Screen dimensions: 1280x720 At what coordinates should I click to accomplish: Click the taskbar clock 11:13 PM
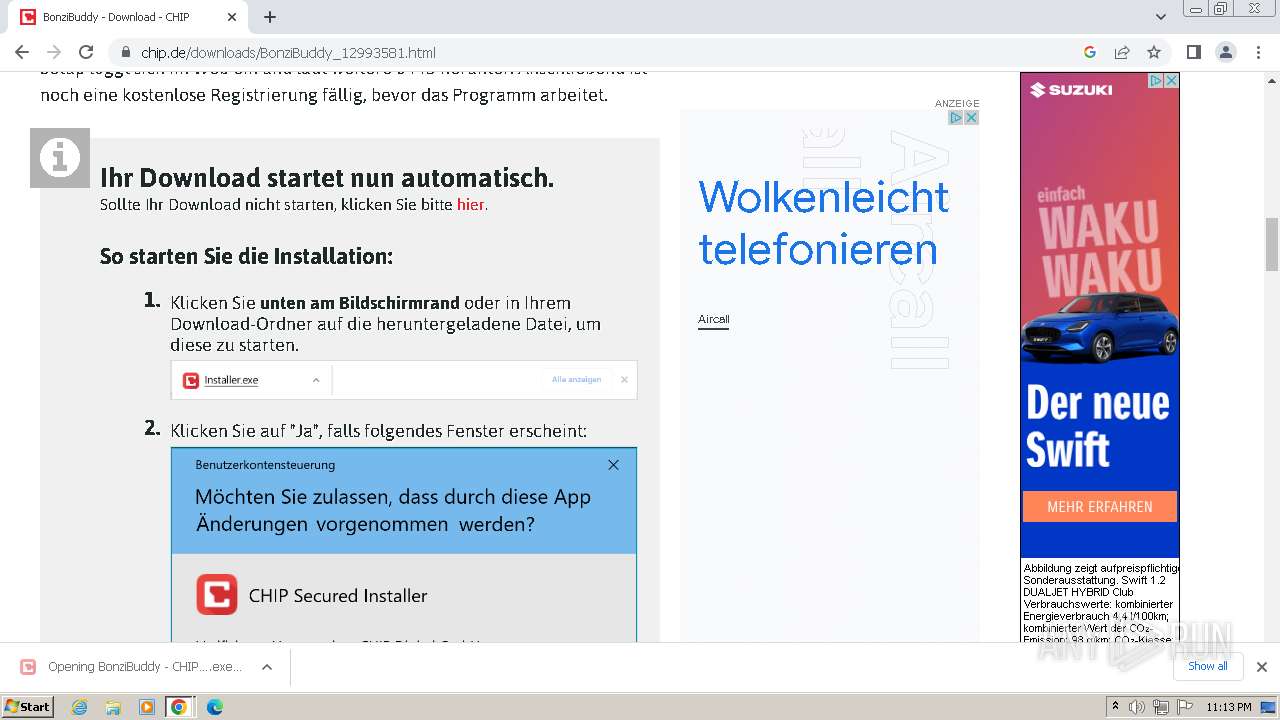pyautogui.click(x=1229, y=707)
